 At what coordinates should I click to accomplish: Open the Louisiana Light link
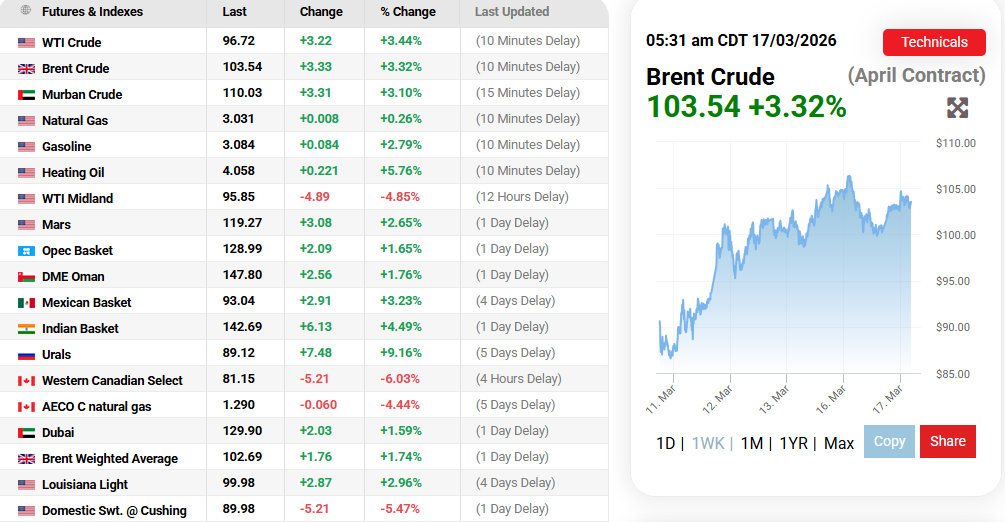tap(85, 485)
